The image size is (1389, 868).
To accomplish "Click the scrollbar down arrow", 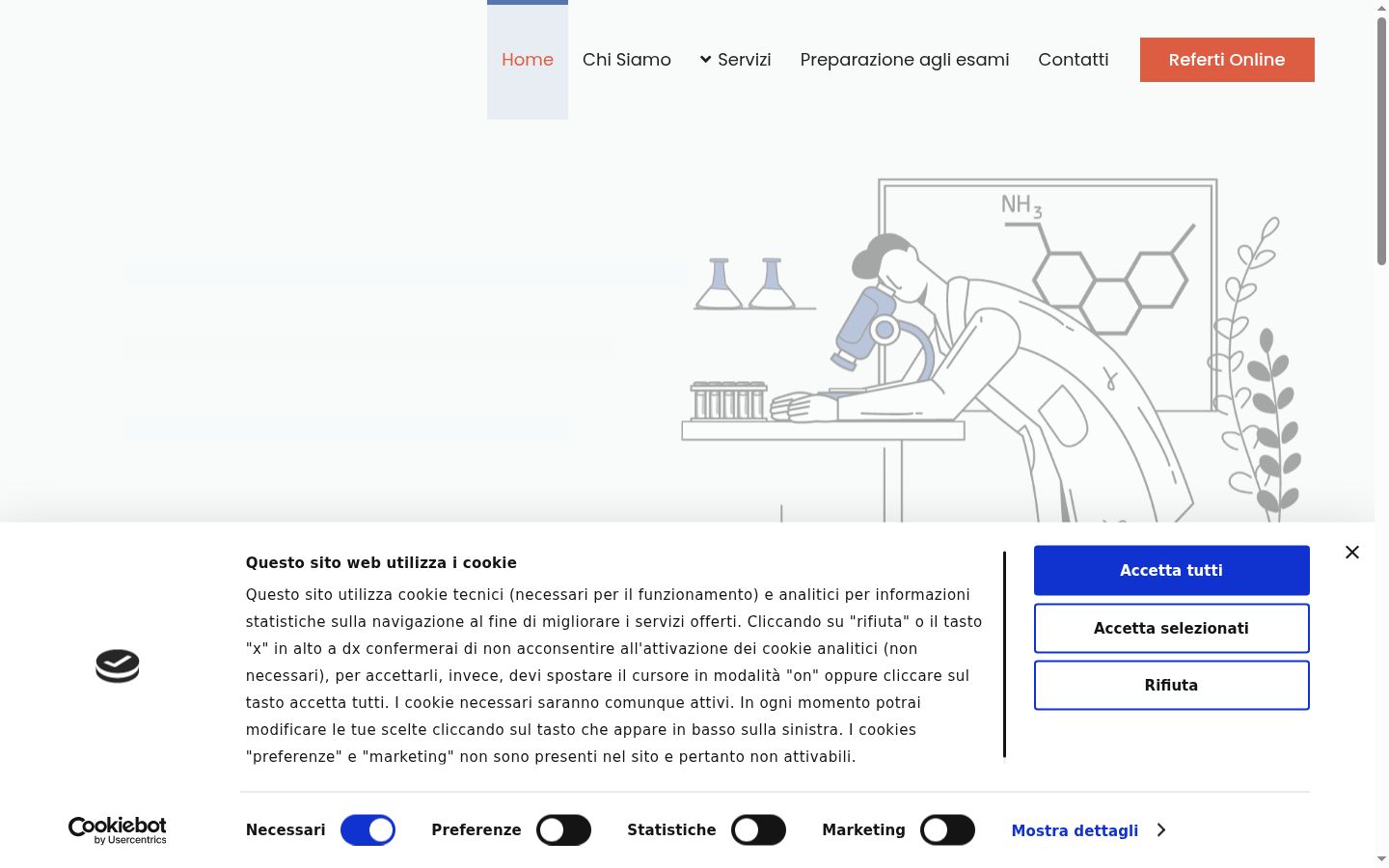I will pyautogui.click(x=1381, y=859).
